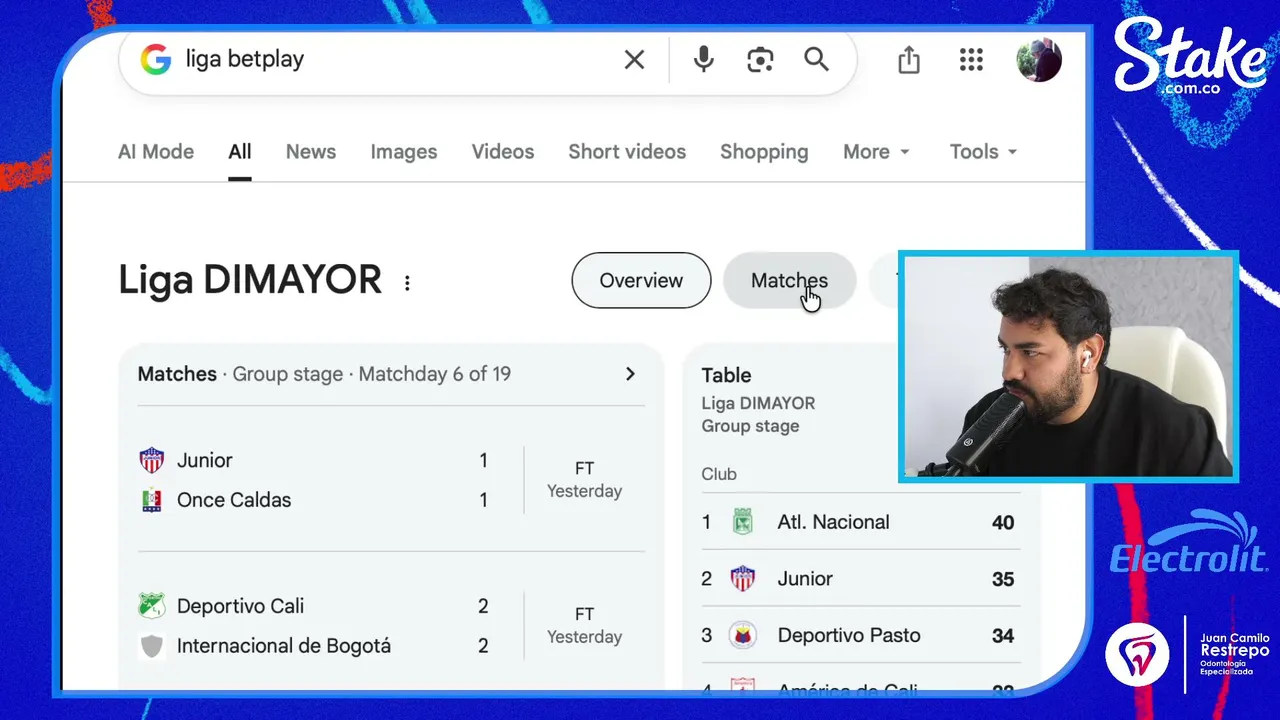
Task: Click the Junior crest in the Table
Action: (x=742, y=579)
